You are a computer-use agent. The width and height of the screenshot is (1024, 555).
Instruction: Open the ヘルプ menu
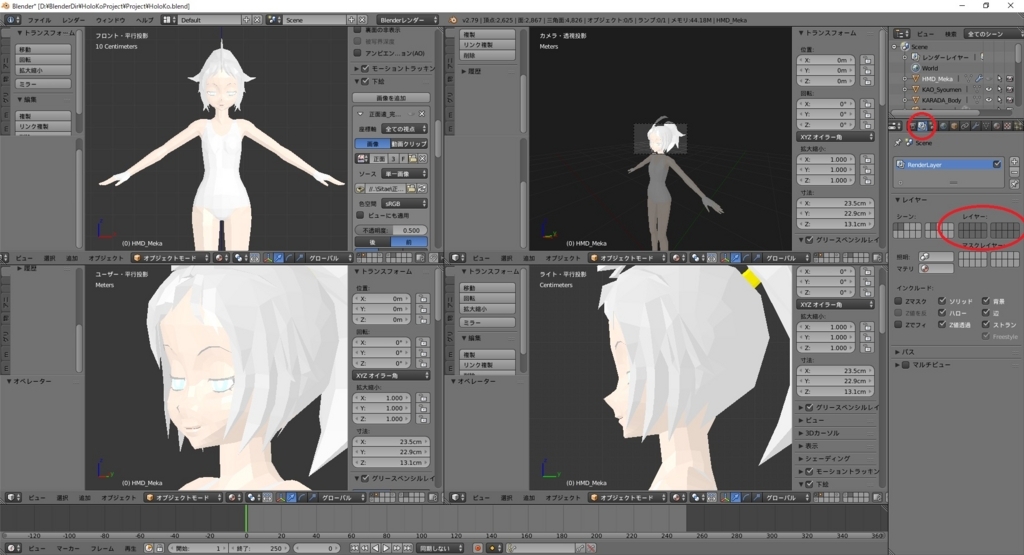[144, 20]
